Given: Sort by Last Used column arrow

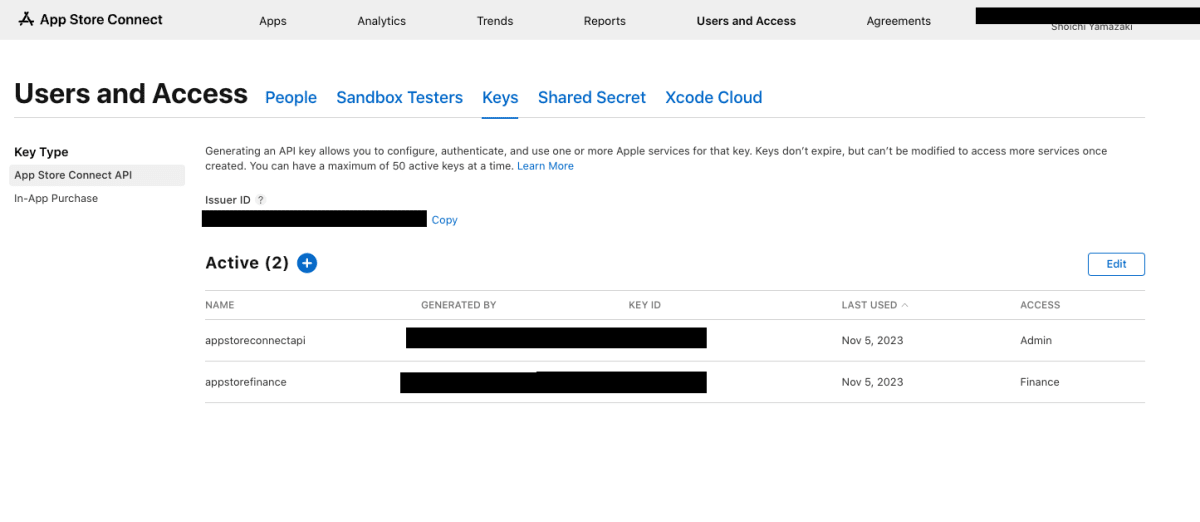Looking at the screenshot, I should 905,305.
